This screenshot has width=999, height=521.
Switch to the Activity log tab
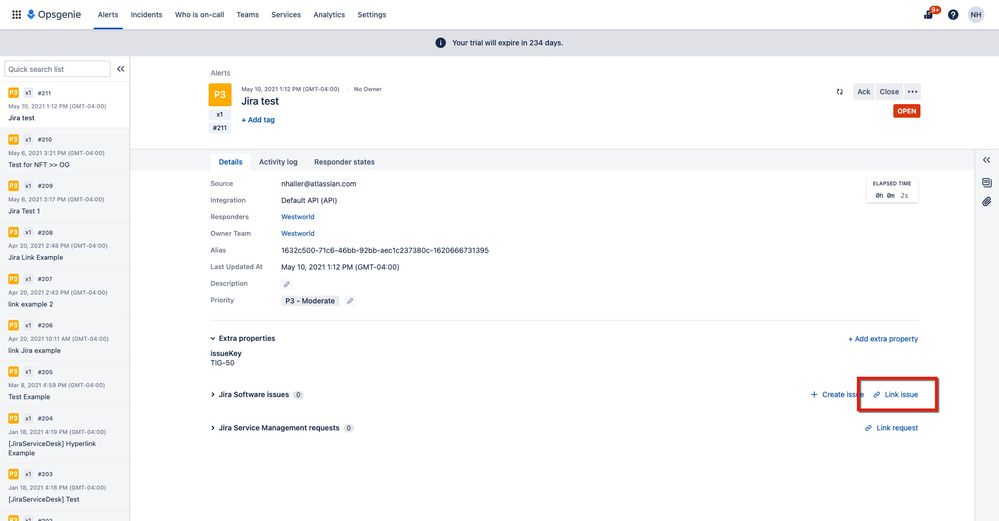point(278,162)
